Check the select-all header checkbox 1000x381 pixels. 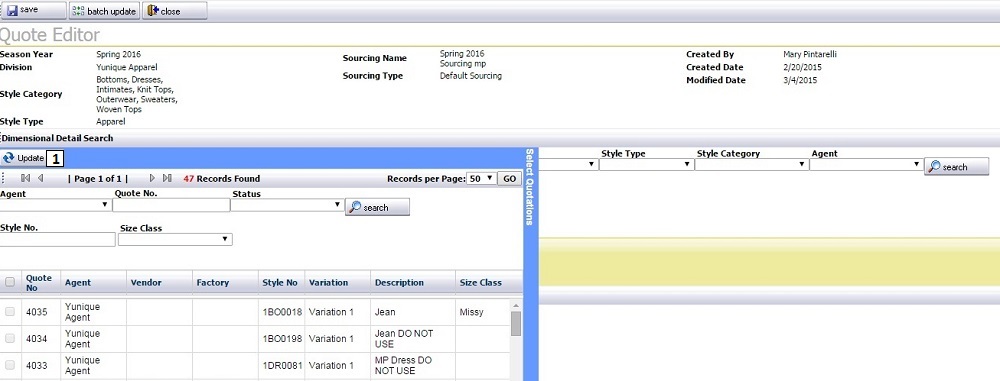[x=10, y=282]
